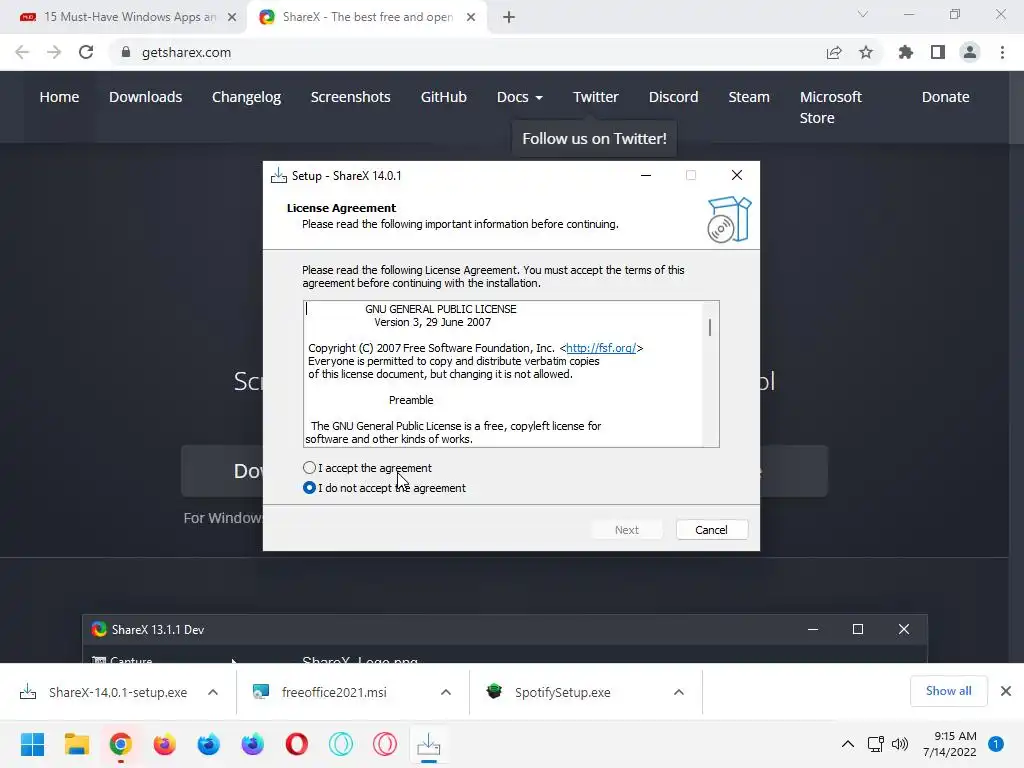Open Google Chrome from taskbar
The width and height of the screenshot is (1024, 768).
[x=121, y=744]
